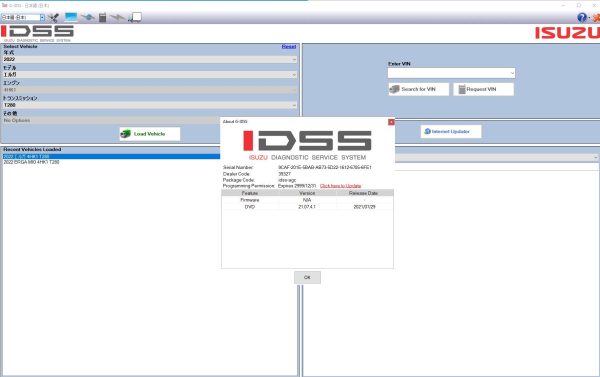Screen dimensions: 600x377
Task: Open the blue help question mark icon
Action: 582,17
